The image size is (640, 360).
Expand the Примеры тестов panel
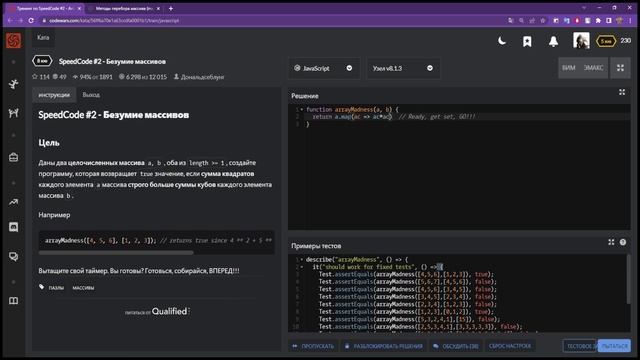pos(611,242)
